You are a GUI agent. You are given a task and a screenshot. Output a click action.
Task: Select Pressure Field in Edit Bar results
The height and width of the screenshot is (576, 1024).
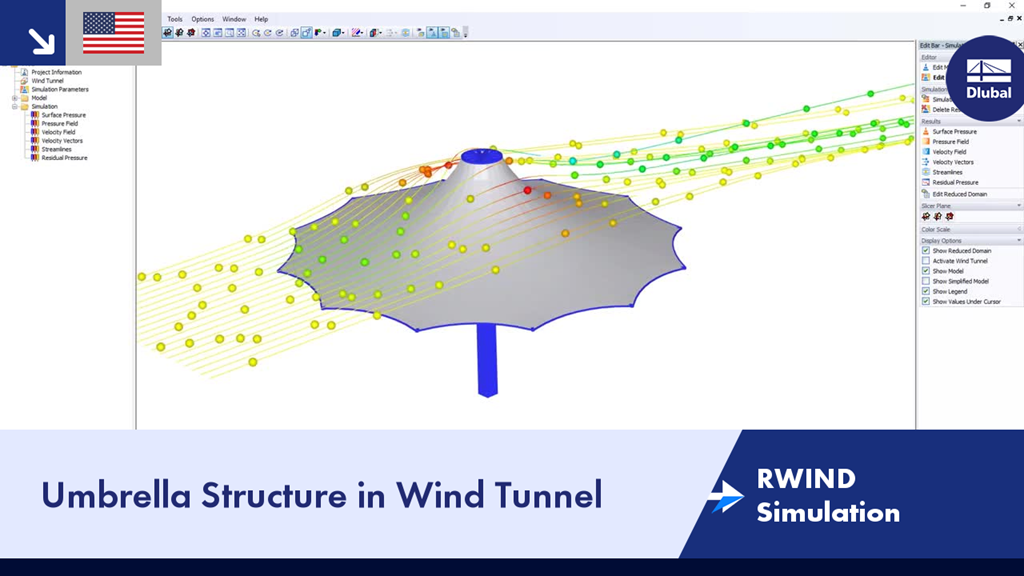point(950,142)
